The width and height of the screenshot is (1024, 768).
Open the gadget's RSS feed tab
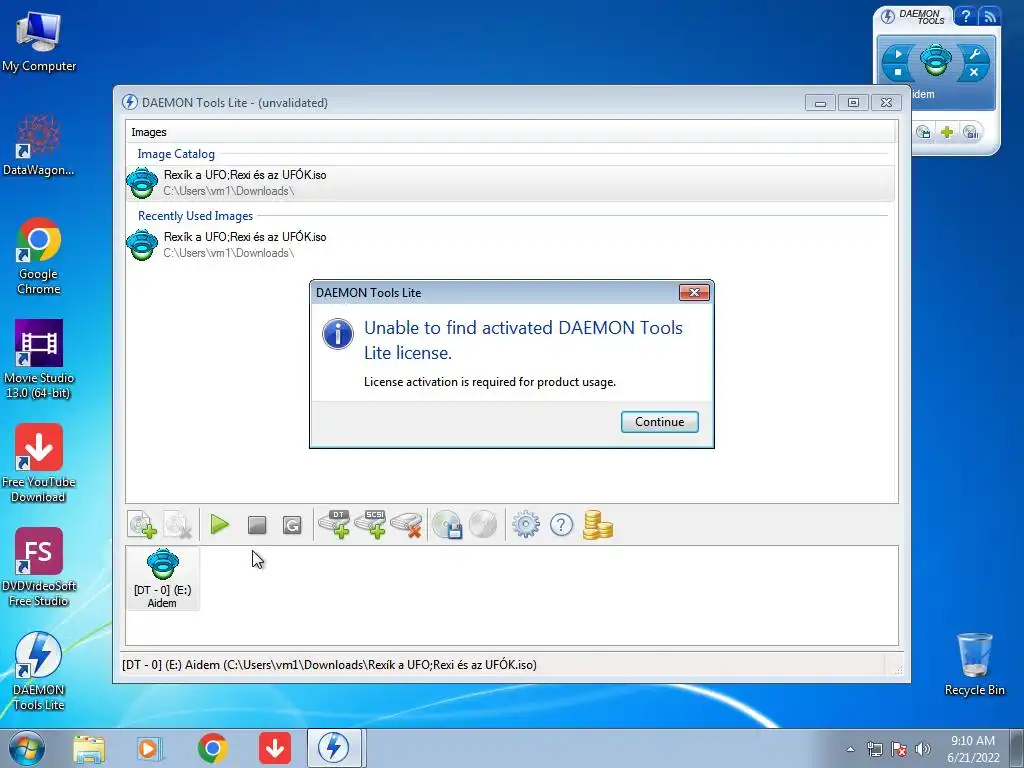click(x=989, y=16)
